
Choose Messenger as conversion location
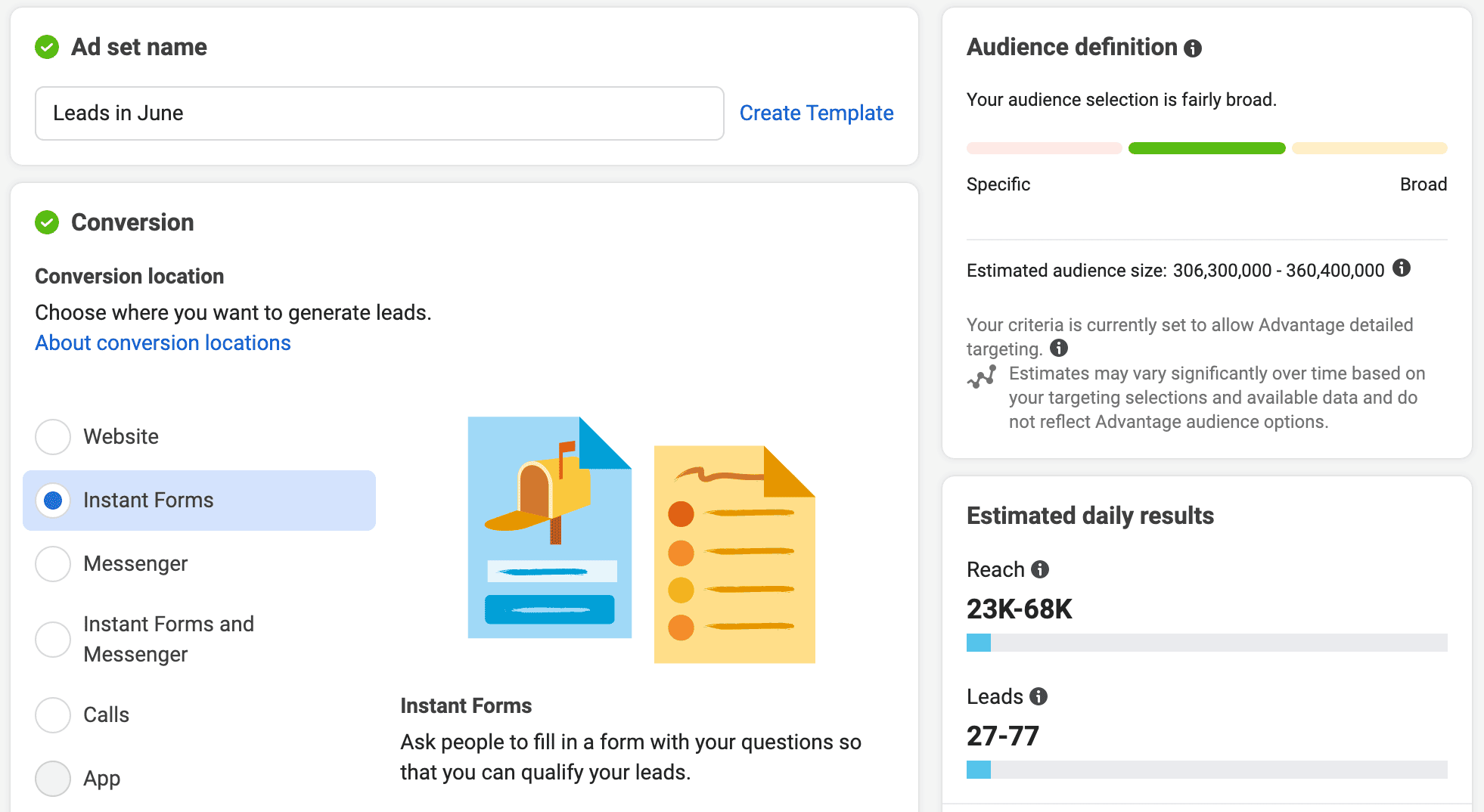click(x=53, y=564)
